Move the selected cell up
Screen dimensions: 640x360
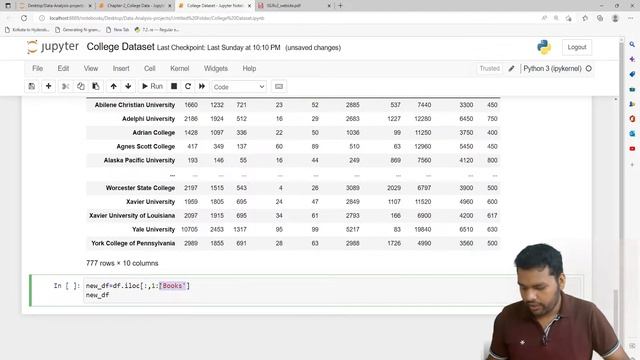click(x=113, y=87)
